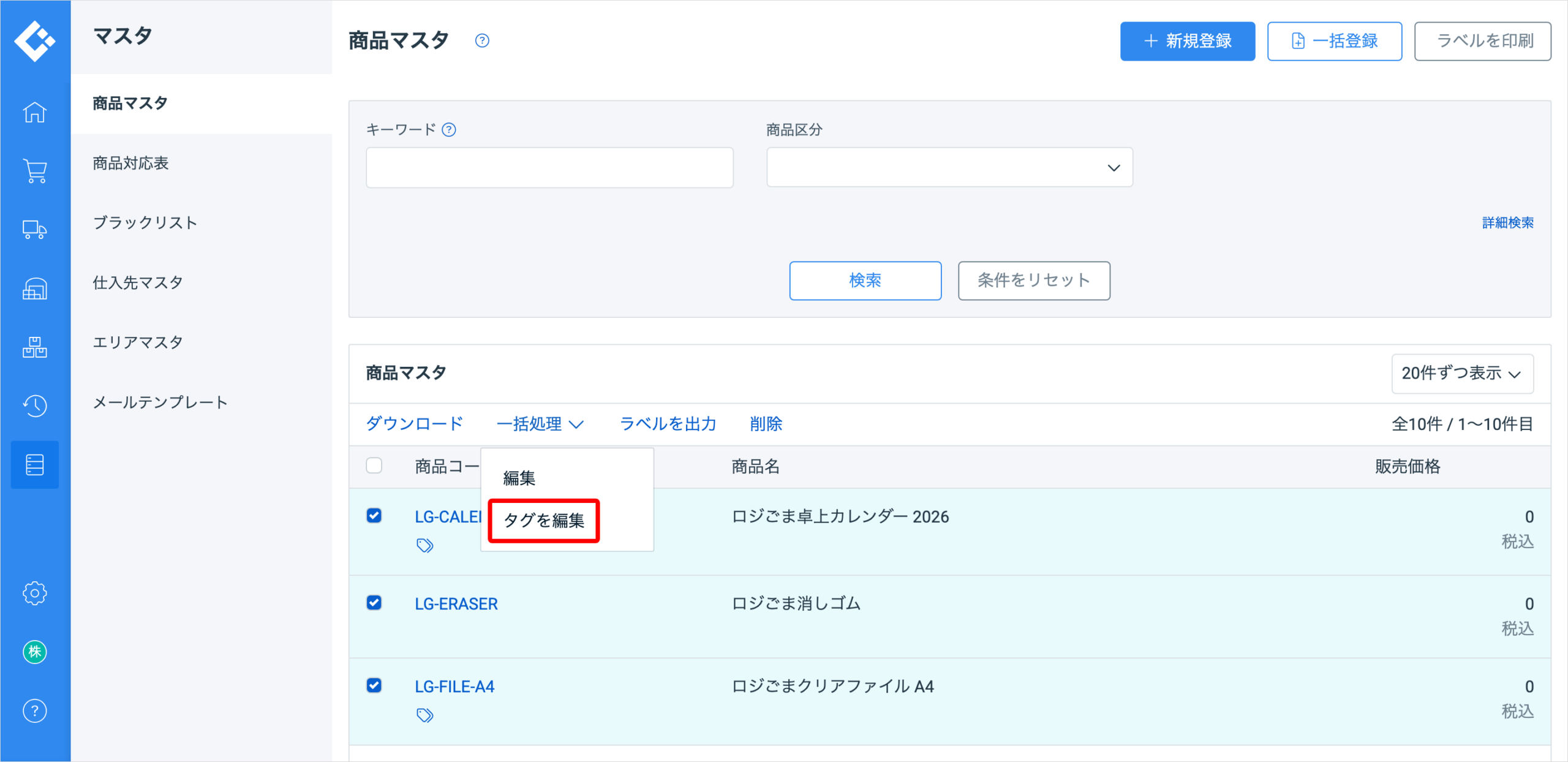Click the 条件をリセット button

(1035, 281)
